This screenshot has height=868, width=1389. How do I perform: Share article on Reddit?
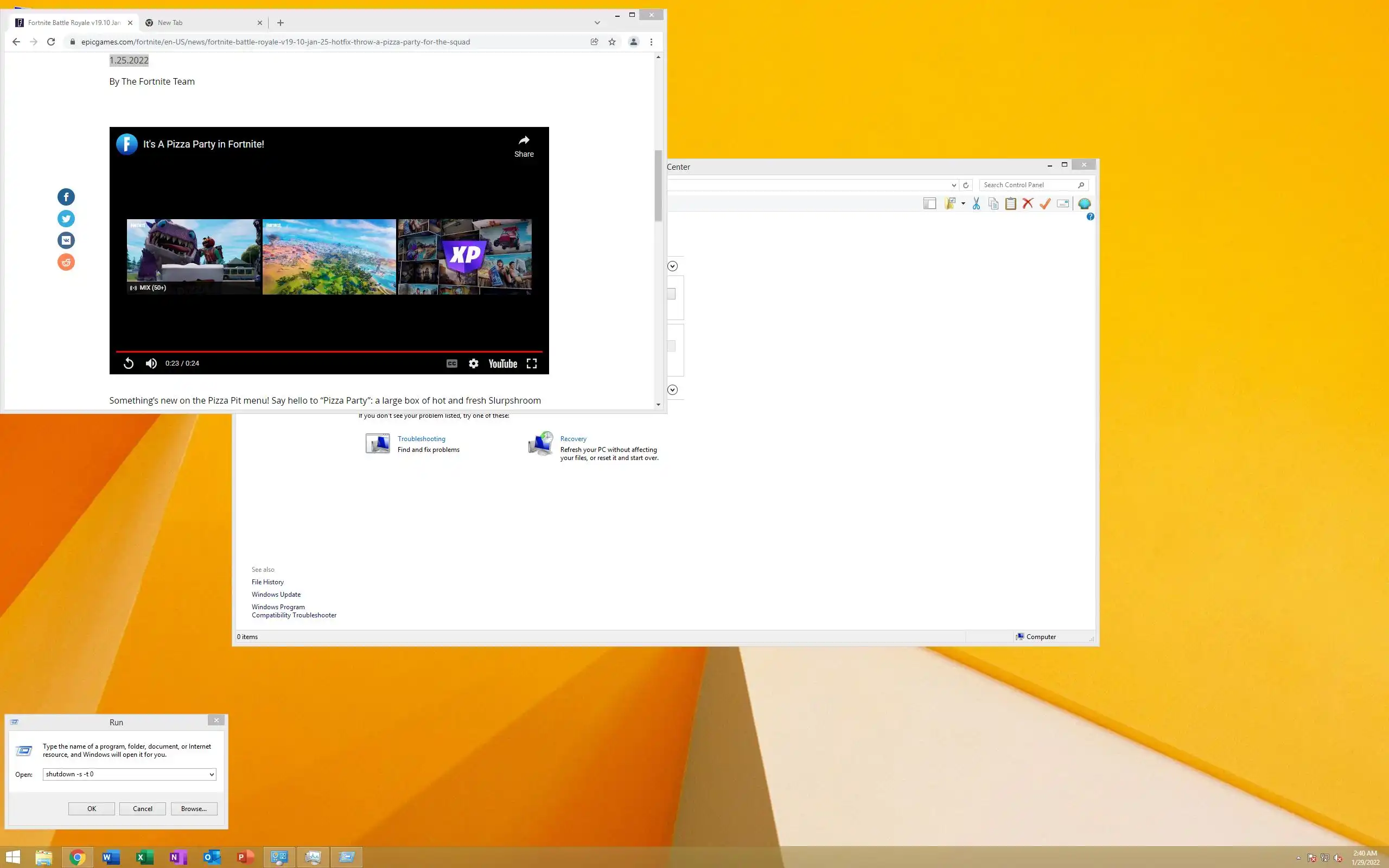point(66,263)
